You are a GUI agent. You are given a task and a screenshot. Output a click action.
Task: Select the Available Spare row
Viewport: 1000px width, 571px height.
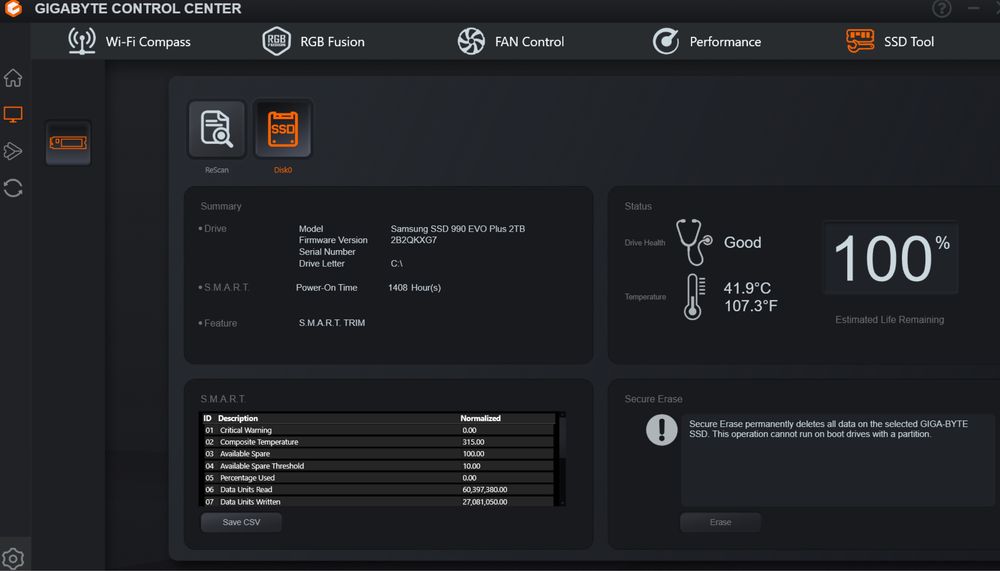point(379,454)
